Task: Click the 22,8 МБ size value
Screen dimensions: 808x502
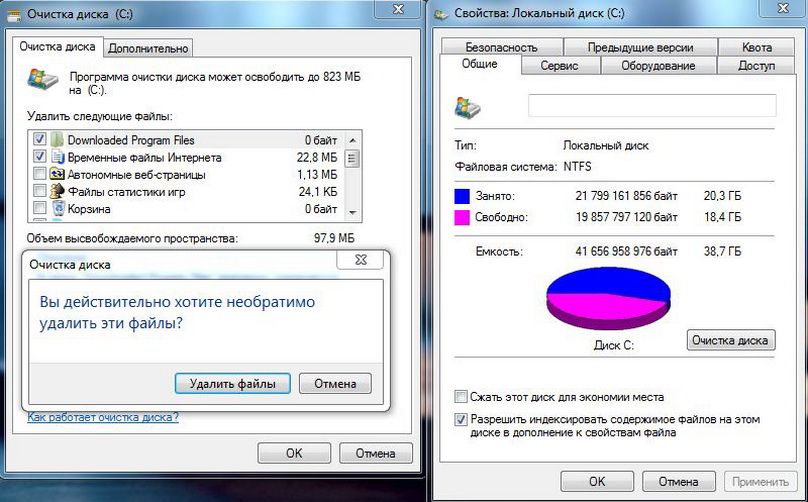Action: [317, 157]
